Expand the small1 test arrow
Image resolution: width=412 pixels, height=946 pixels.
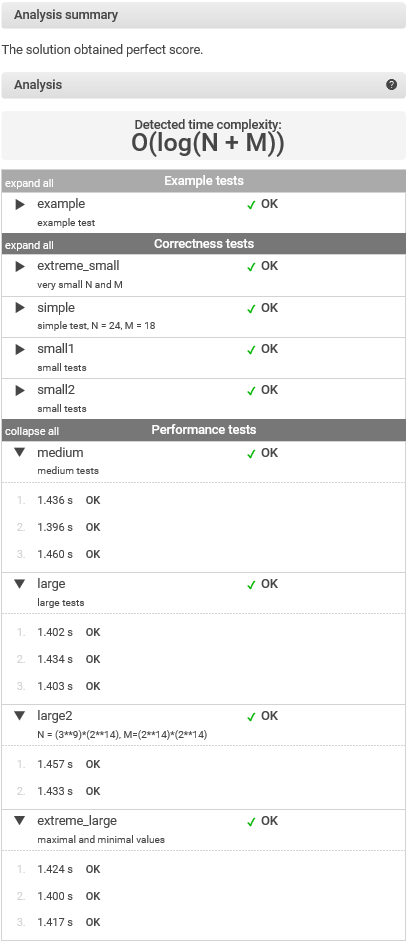click(20, 349)
